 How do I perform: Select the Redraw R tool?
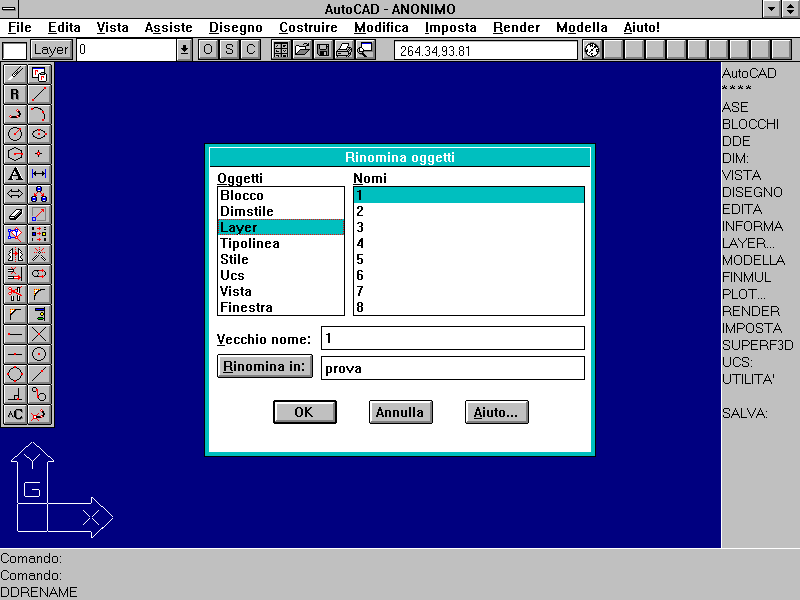click(x=15, y=94)
